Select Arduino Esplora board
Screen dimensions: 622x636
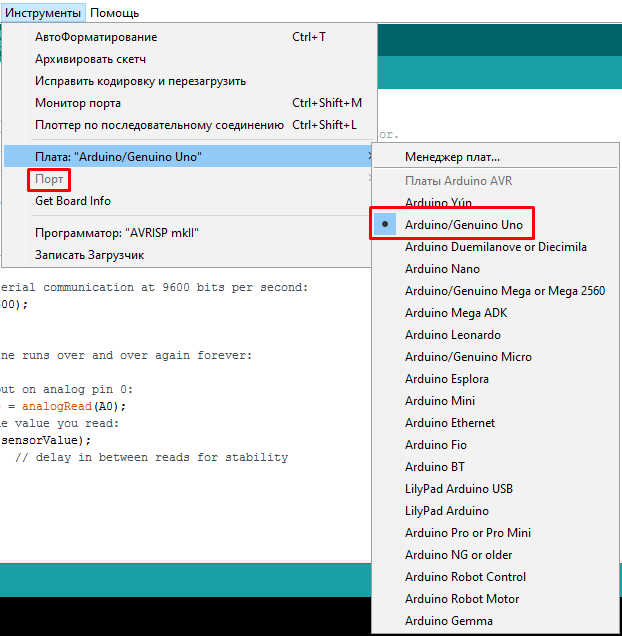click(496, 378)
